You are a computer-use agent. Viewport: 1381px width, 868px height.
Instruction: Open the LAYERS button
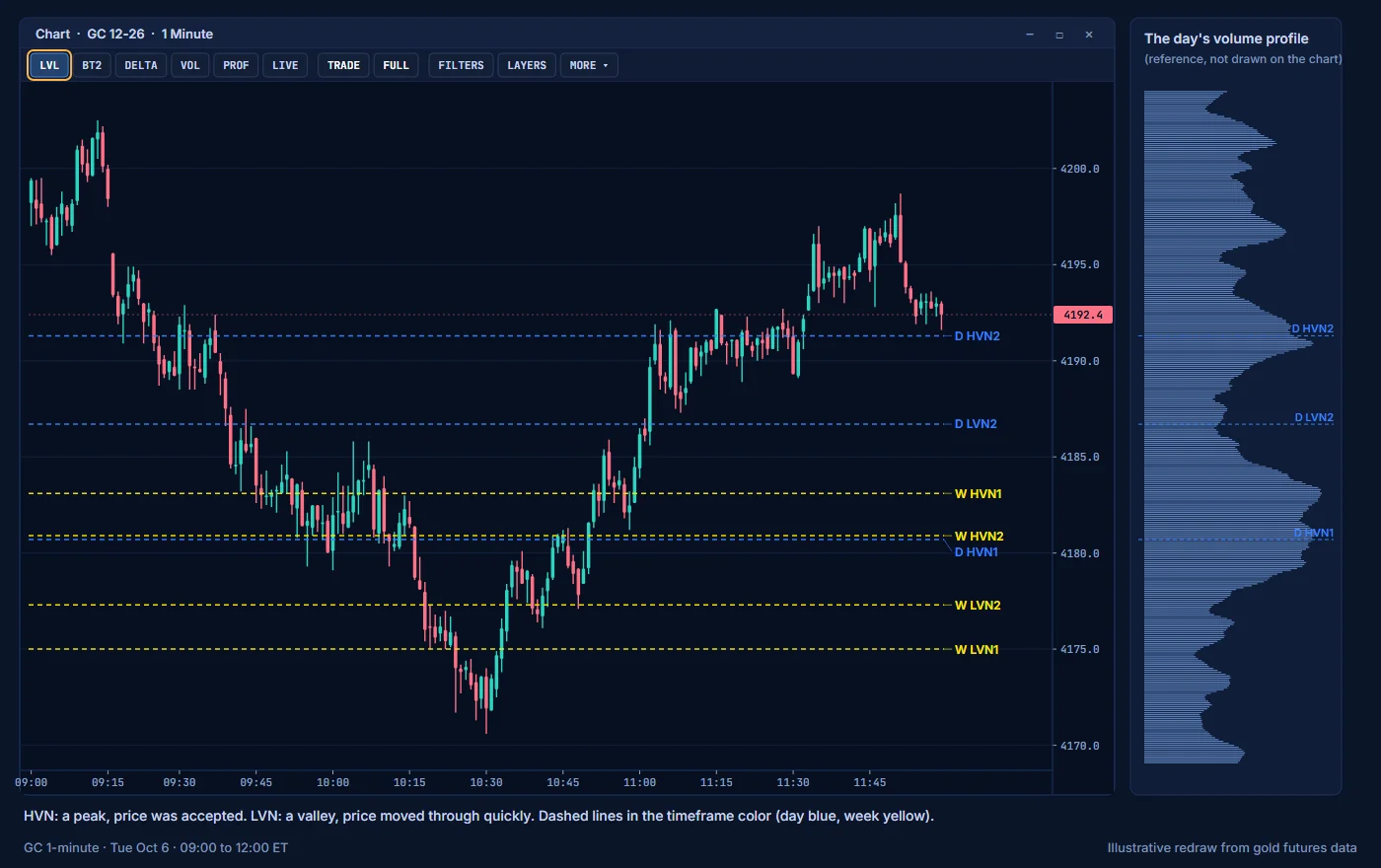pos(527,65)
